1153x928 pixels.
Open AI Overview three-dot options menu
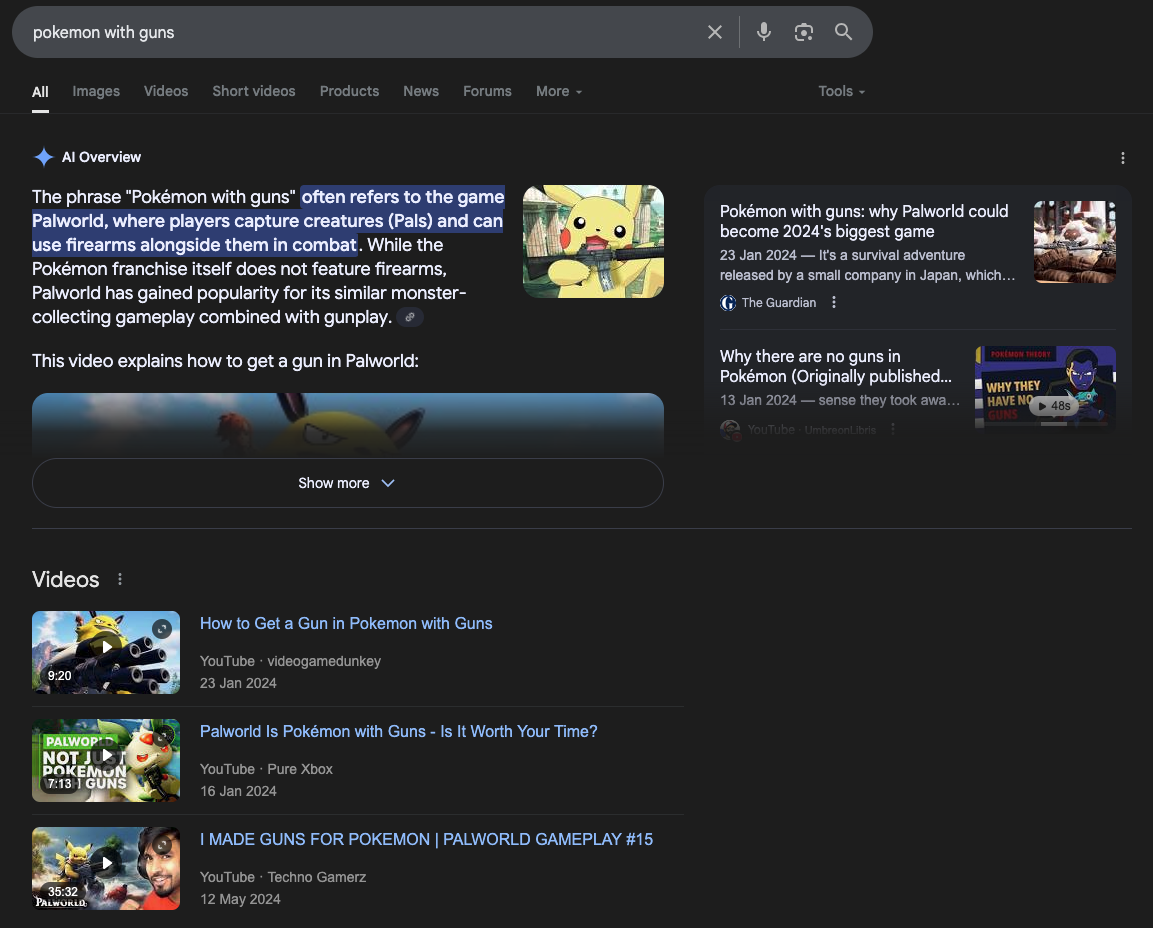[x=1122, y=158]
